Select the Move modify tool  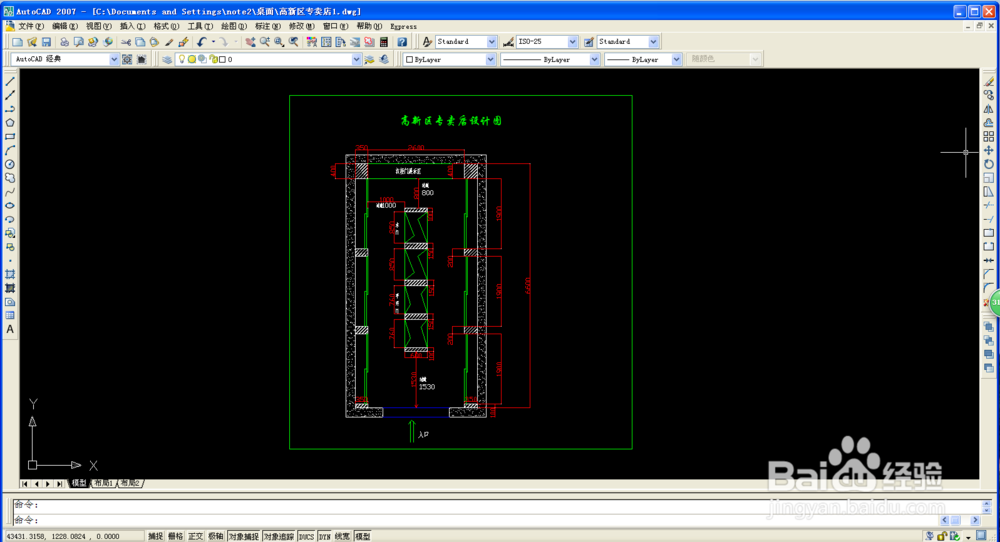(989, 150)
